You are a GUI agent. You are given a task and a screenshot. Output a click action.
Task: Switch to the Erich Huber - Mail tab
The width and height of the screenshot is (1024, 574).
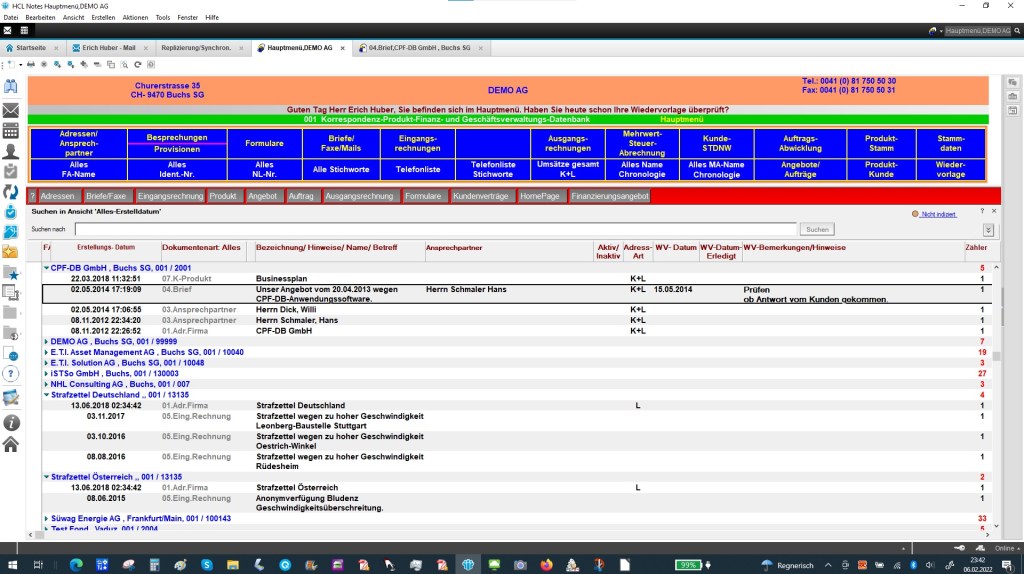coord(107,47)
